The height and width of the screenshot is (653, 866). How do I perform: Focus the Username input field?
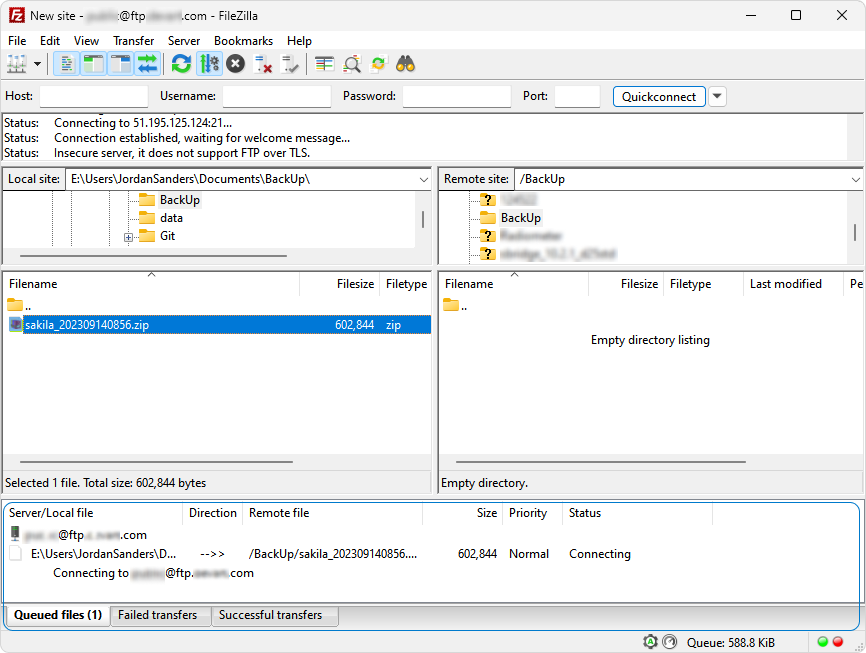[277, 97]
